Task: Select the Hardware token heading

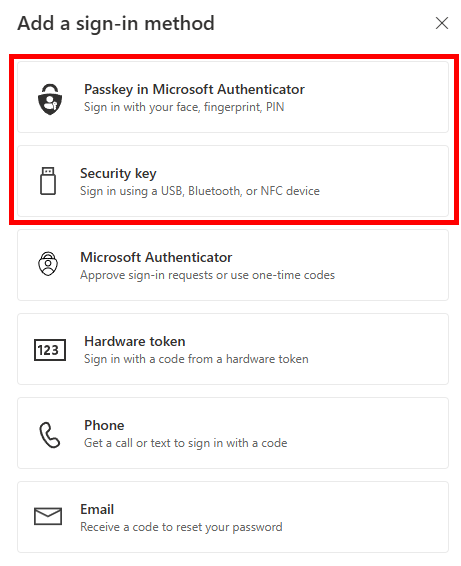Action: pos(135,341)
